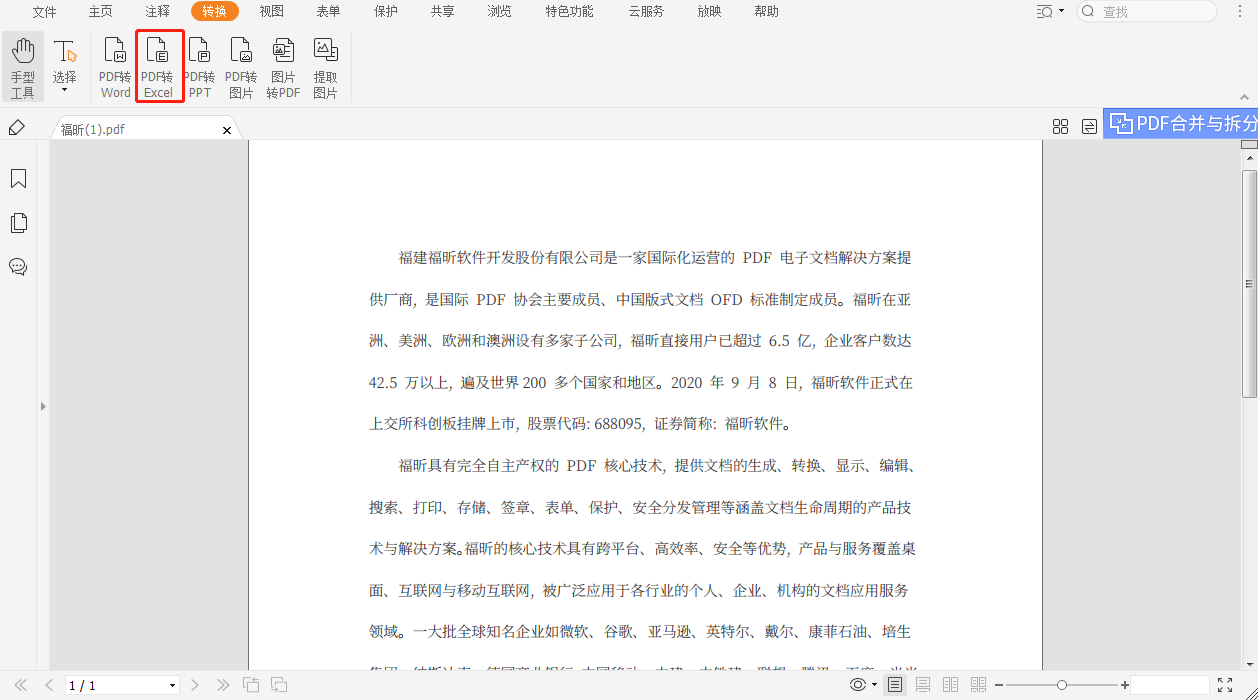Image resolution: width=1258 pixels, height=700 pixels.
Task: Open the PDF合并与拆分 panel
Action: pyautogui.click(x=1185, y=123)
